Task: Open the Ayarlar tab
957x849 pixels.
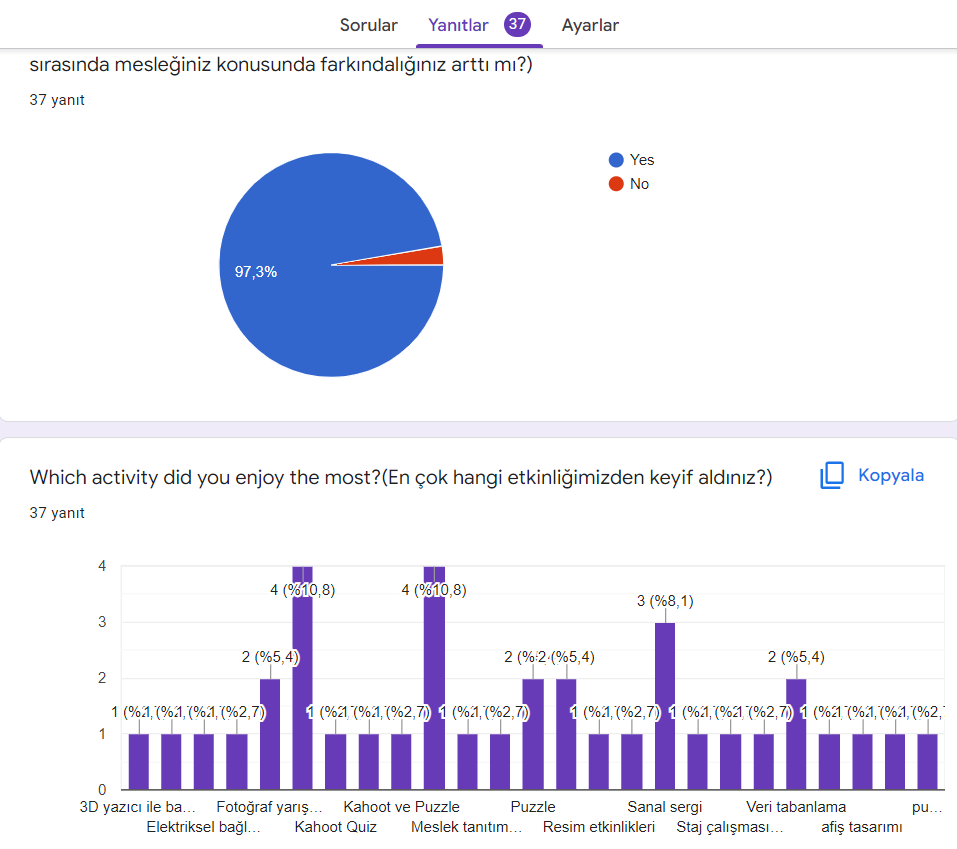Action: click(x=590, y=25)
